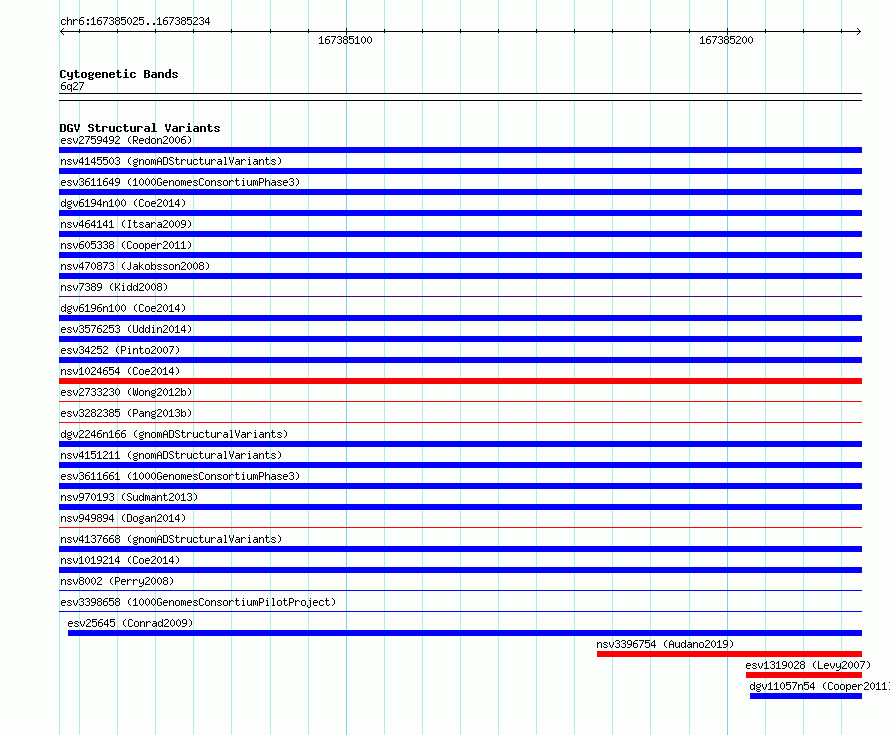
Task: Click the blue bar under esv2759492 (Redon2006)
Action: 460,150
